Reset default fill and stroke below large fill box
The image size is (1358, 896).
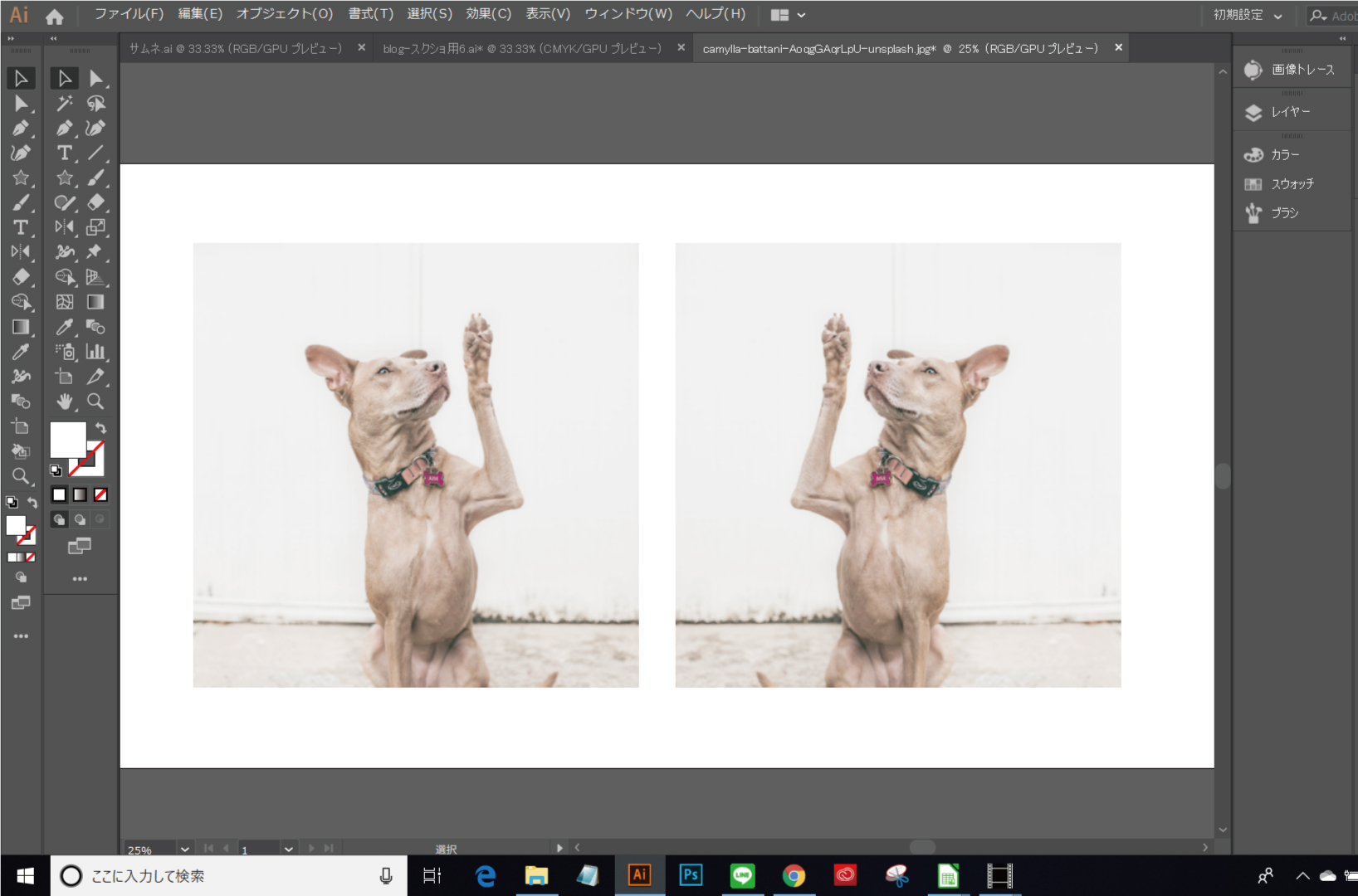click(56, 470)
